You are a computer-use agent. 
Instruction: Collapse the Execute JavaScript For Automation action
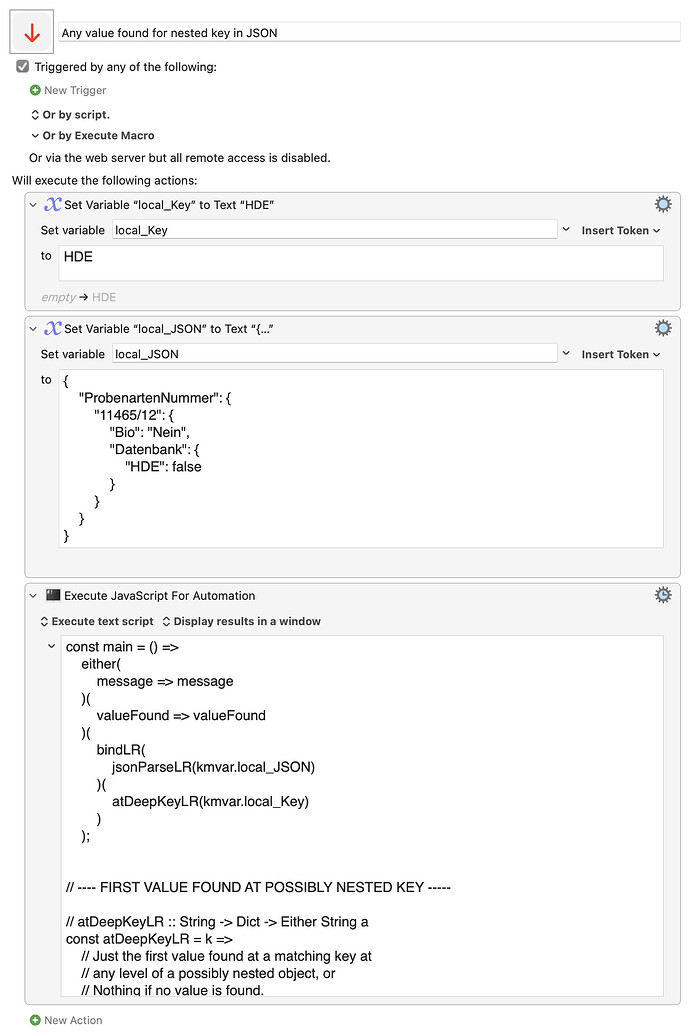tap(34, 595)
